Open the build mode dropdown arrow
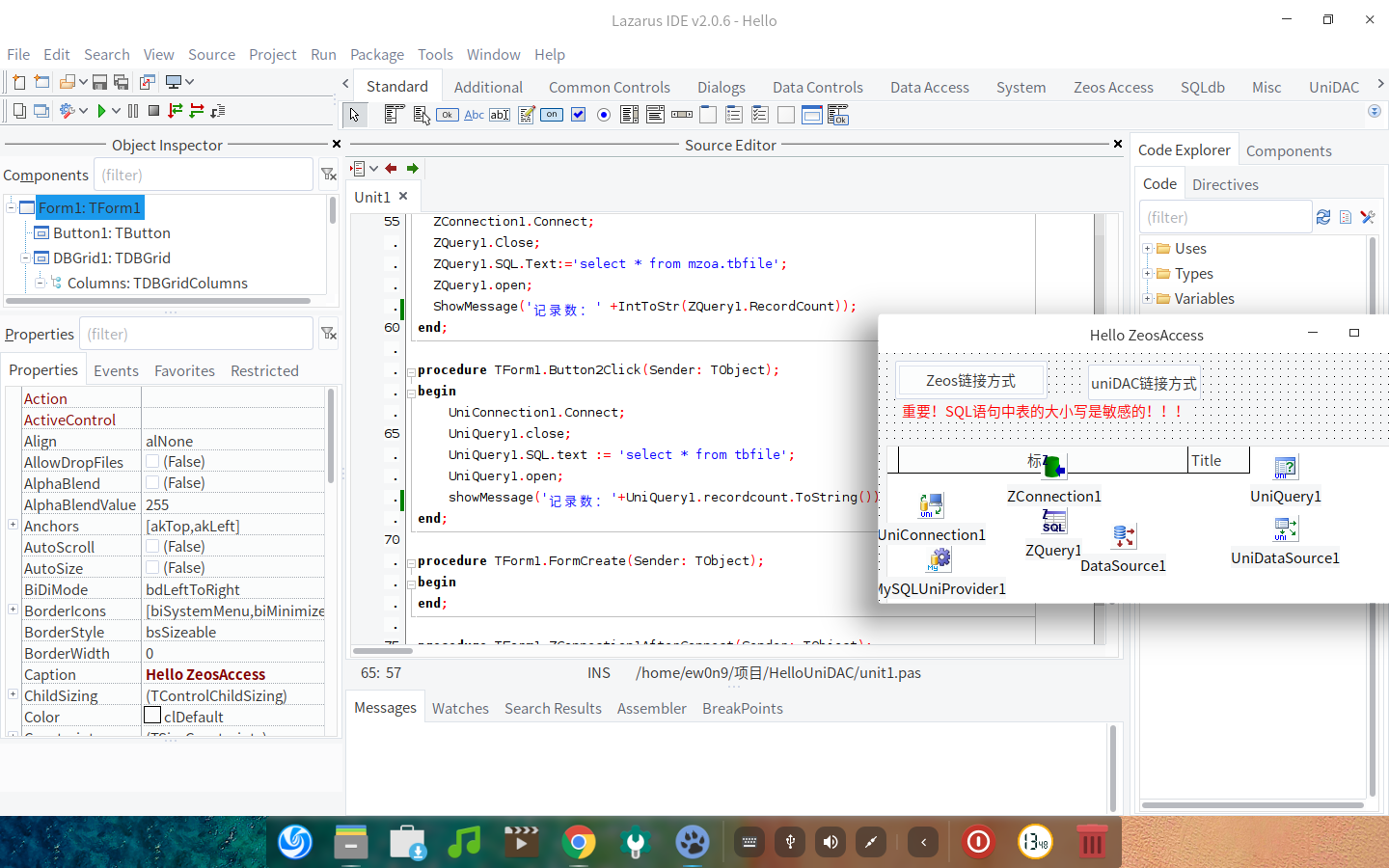 click(84, 111)
